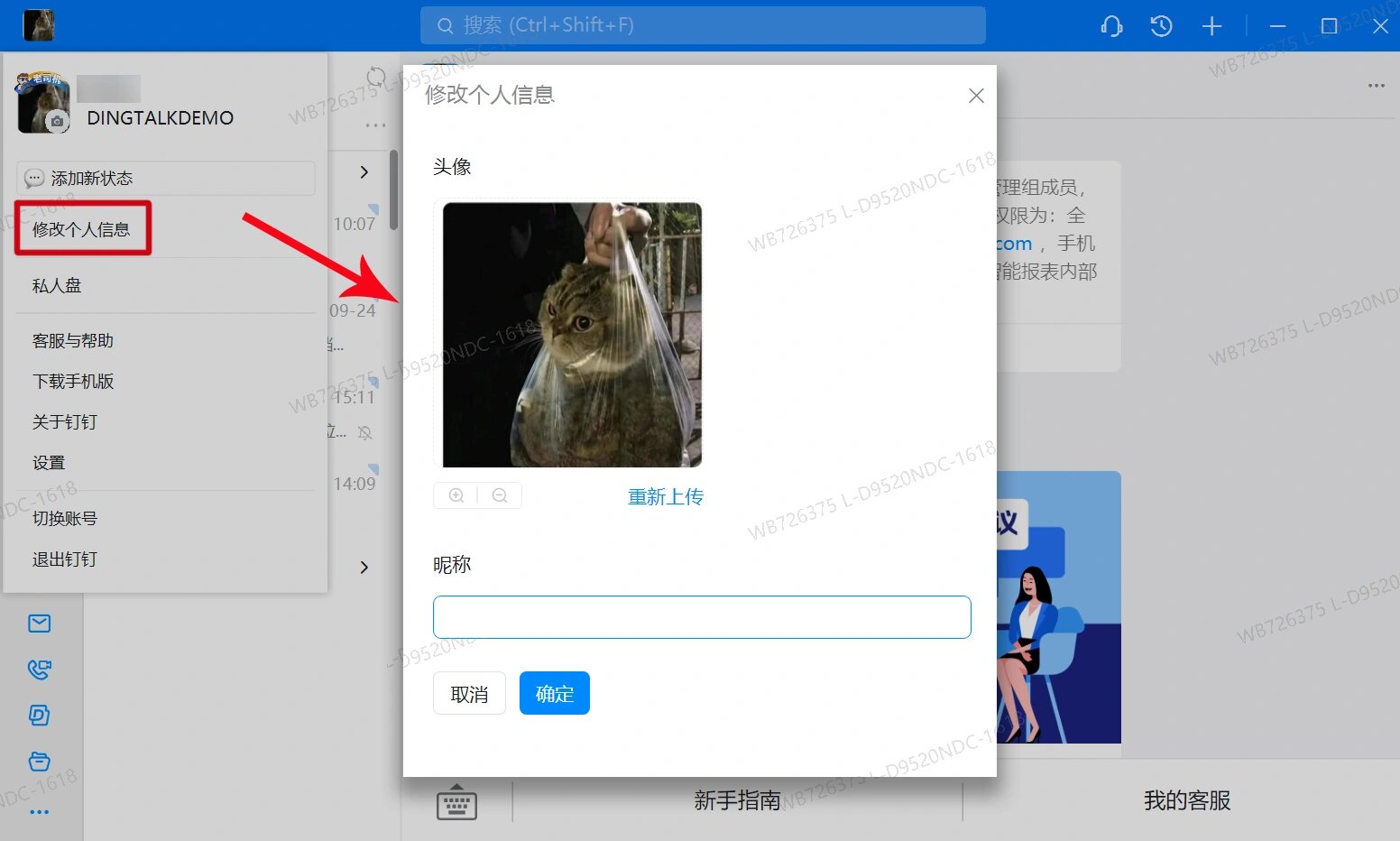Viewport: 1400px width, 841px height.
Task: Open 设置 menu item
Action: click(49, 463)
